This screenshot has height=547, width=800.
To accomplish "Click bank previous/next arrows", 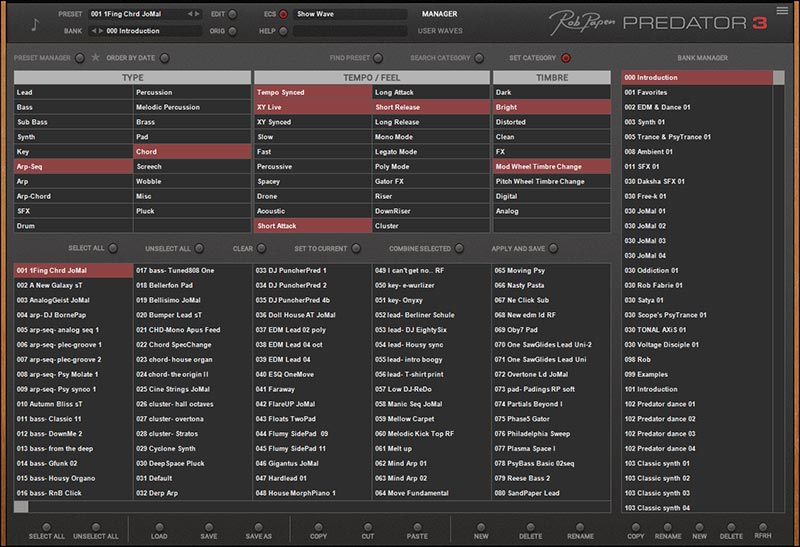I will coord(97,31).
